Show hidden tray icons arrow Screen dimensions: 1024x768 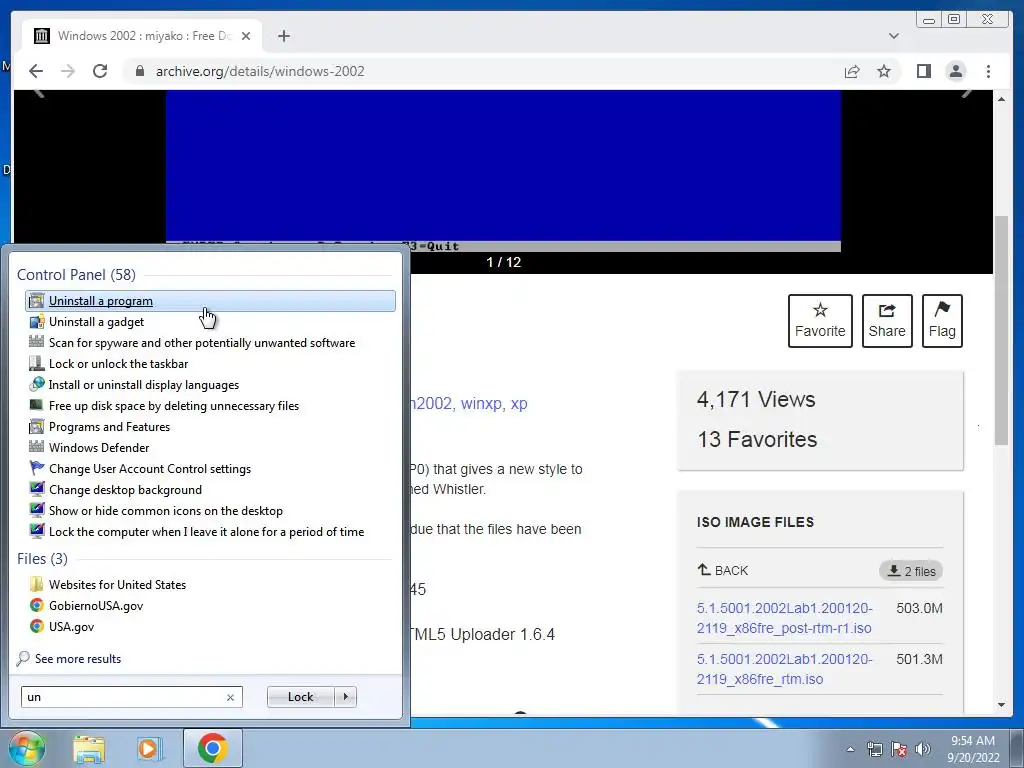(850, 749)
